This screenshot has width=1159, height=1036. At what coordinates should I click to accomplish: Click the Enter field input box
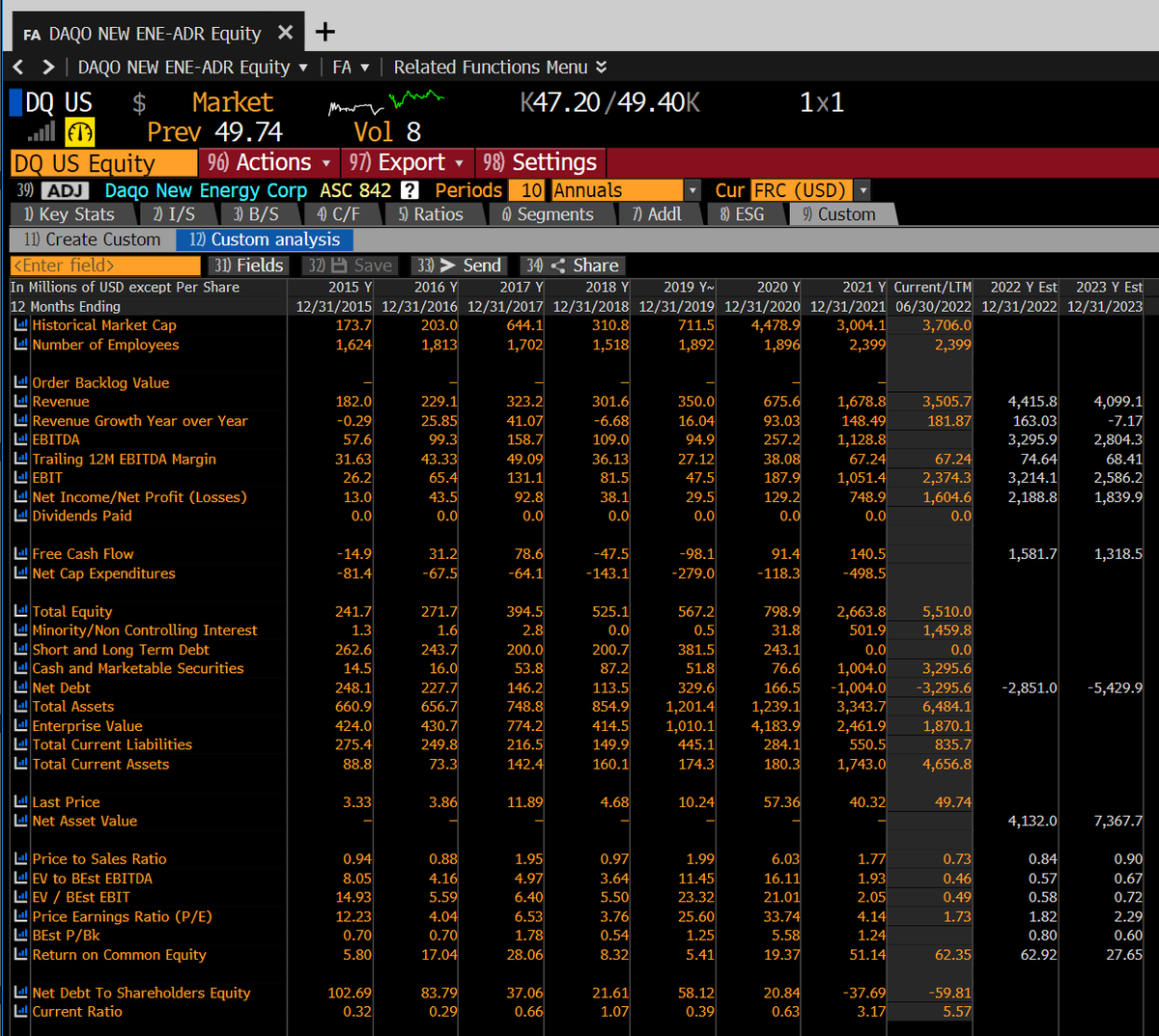tap(105, 266)
